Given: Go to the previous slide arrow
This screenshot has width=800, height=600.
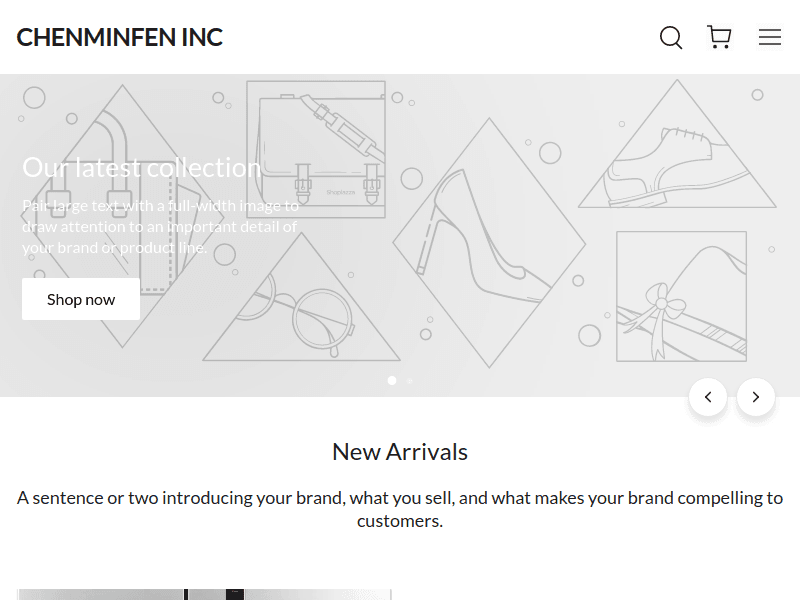Looking at the screenshot, I should coord(708,397).
